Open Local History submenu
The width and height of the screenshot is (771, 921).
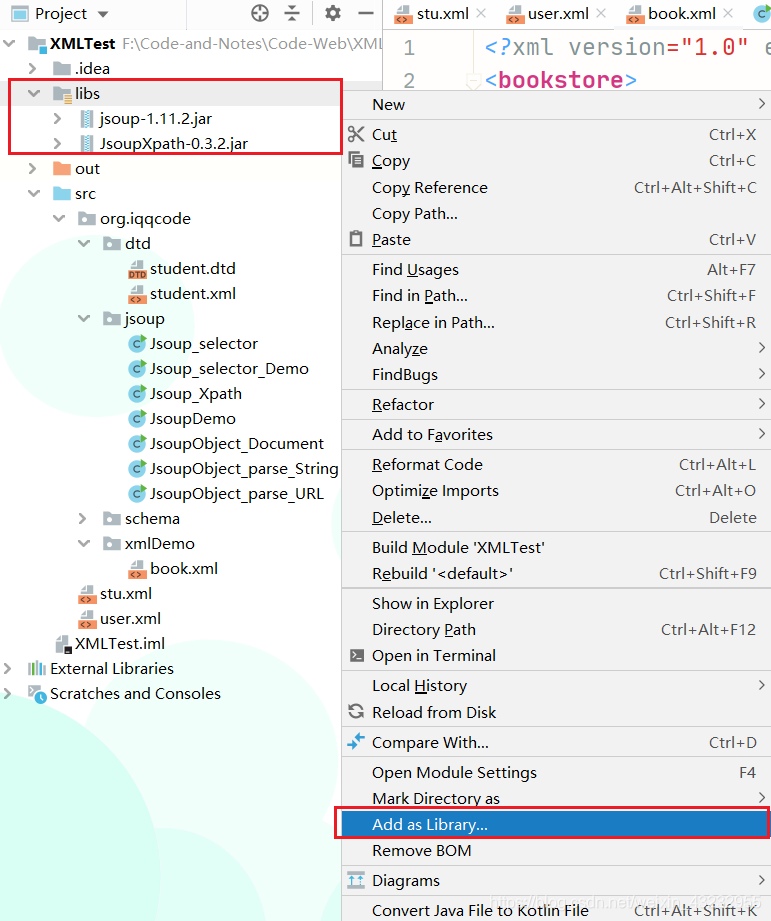[x=556, y=685]
